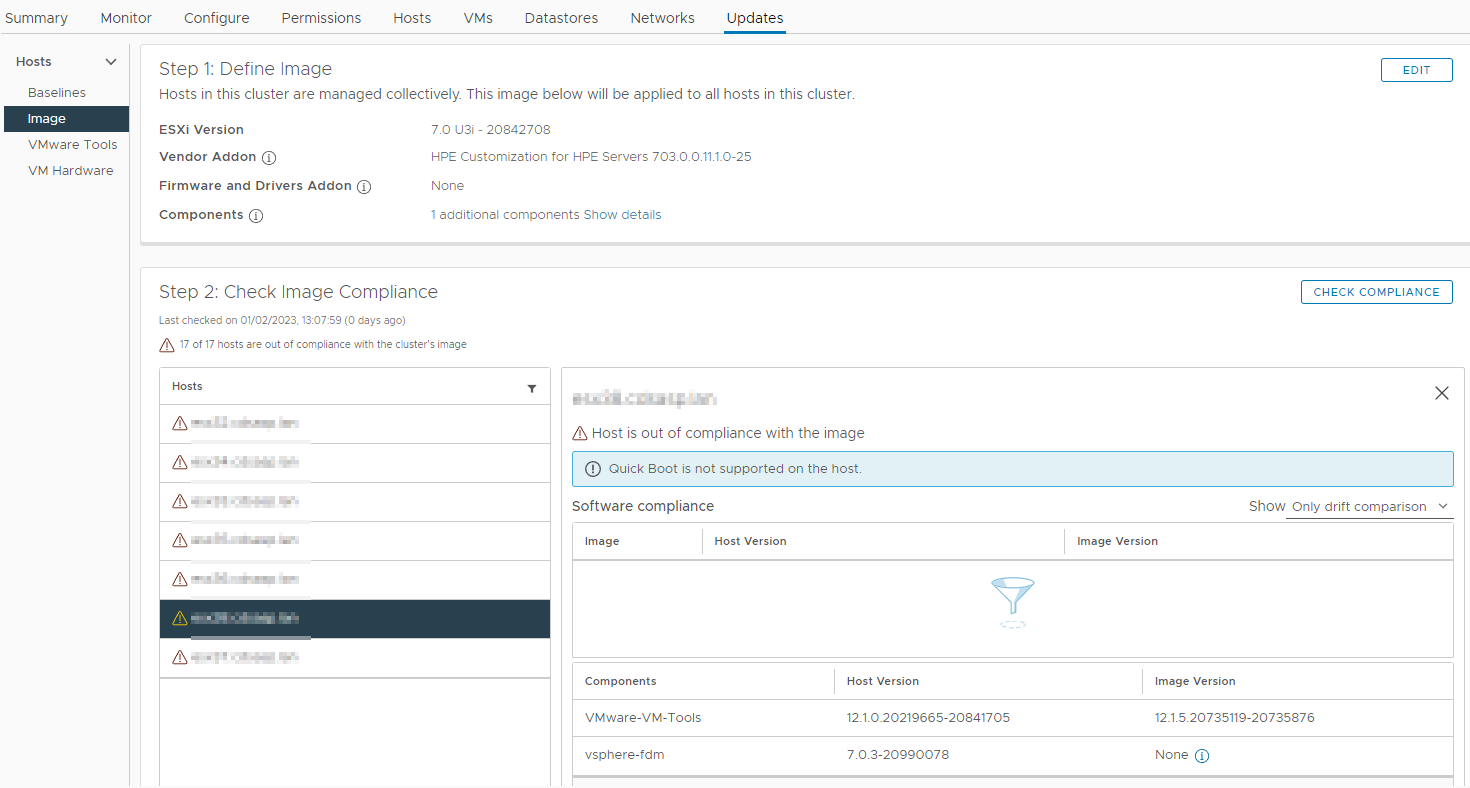Open VM Hardware in the sidebar

(x=70, y=171)
